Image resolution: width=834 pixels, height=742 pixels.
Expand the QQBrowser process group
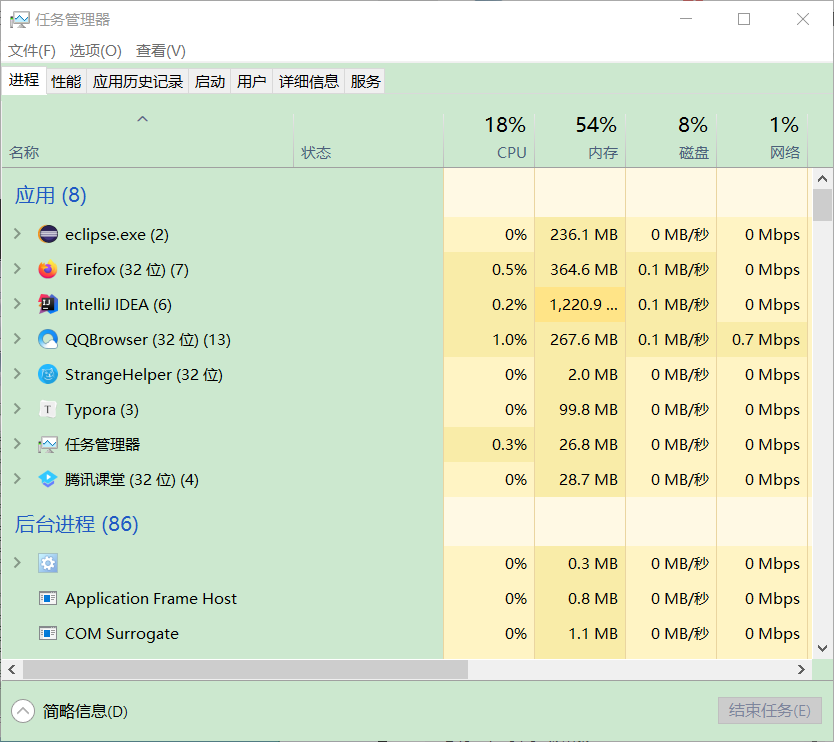click(x=18, y=339)
